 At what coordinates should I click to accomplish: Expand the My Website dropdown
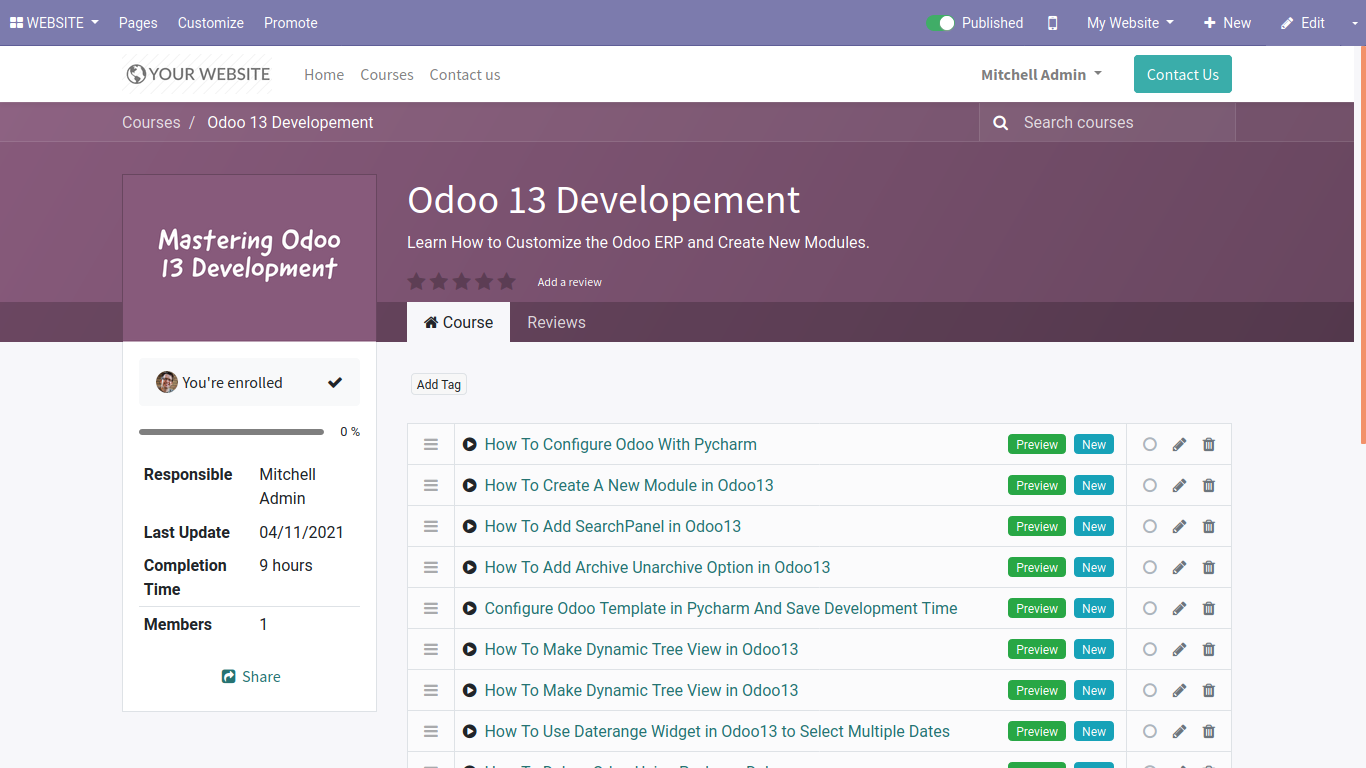click(x=1130, y=23)
